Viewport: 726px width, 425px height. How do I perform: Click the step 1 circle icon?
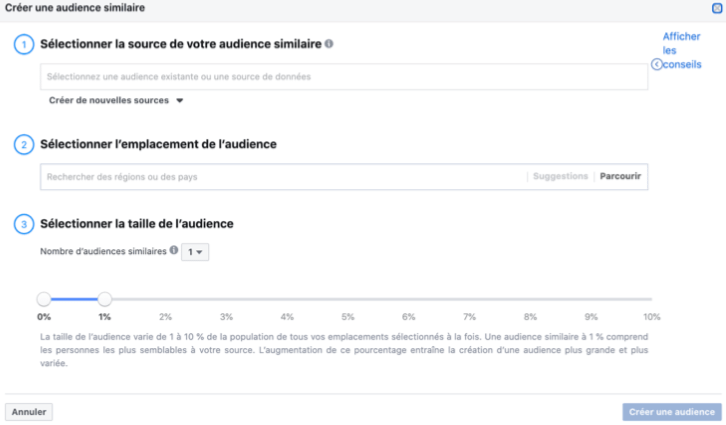click(x=24, y=44)
